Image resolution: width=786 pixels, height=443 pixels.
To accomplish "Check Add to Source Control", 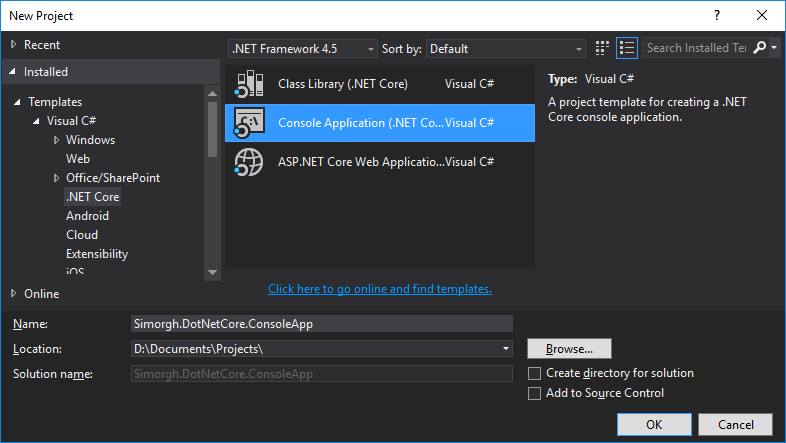I will (534, 393).
